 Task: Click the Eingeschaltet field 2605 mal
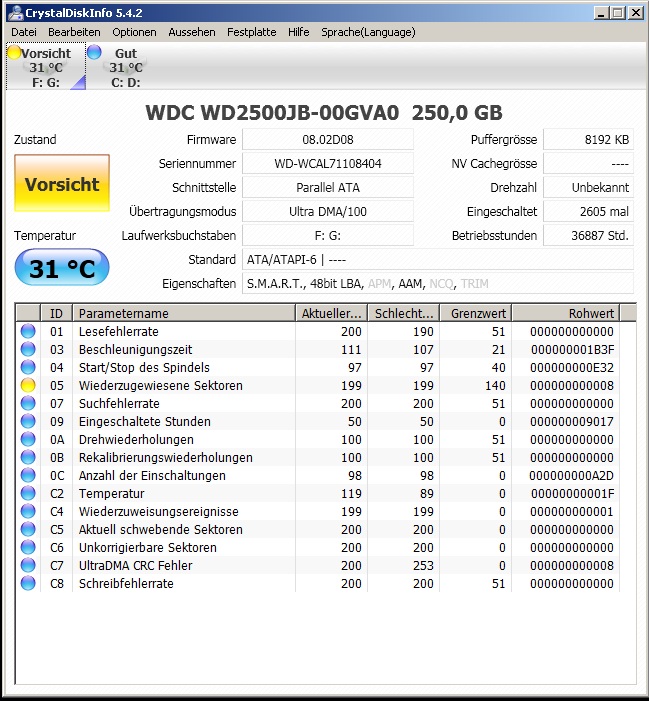[x=588, y=211]
